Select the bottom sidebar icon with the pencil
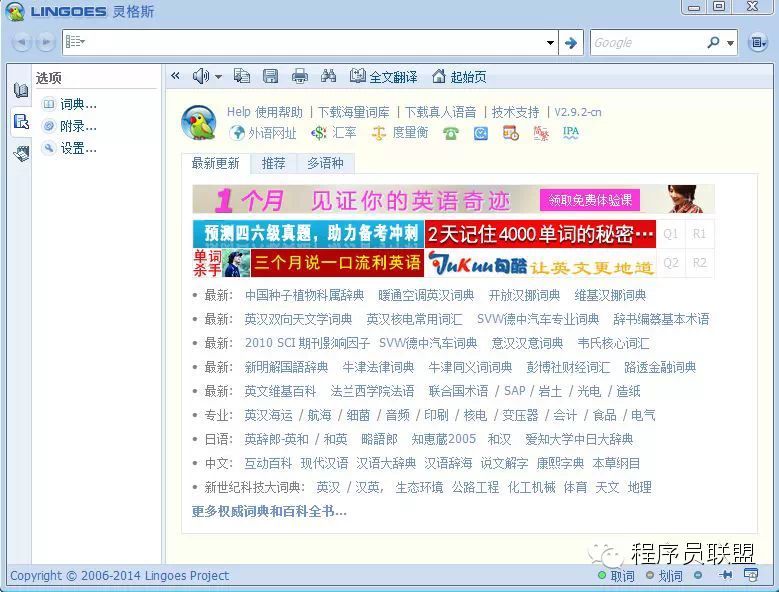 21,153
